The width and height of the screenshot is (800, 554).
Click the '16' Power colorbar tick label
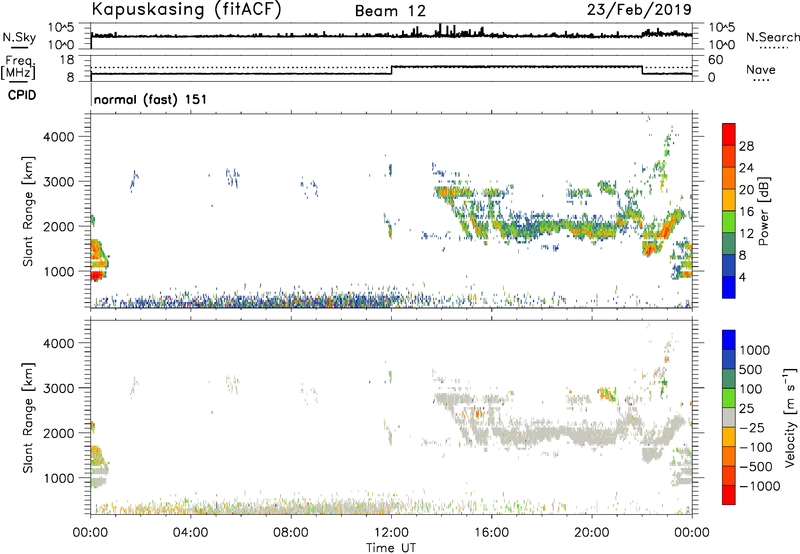pyautogui.click(x=746, y=211)
